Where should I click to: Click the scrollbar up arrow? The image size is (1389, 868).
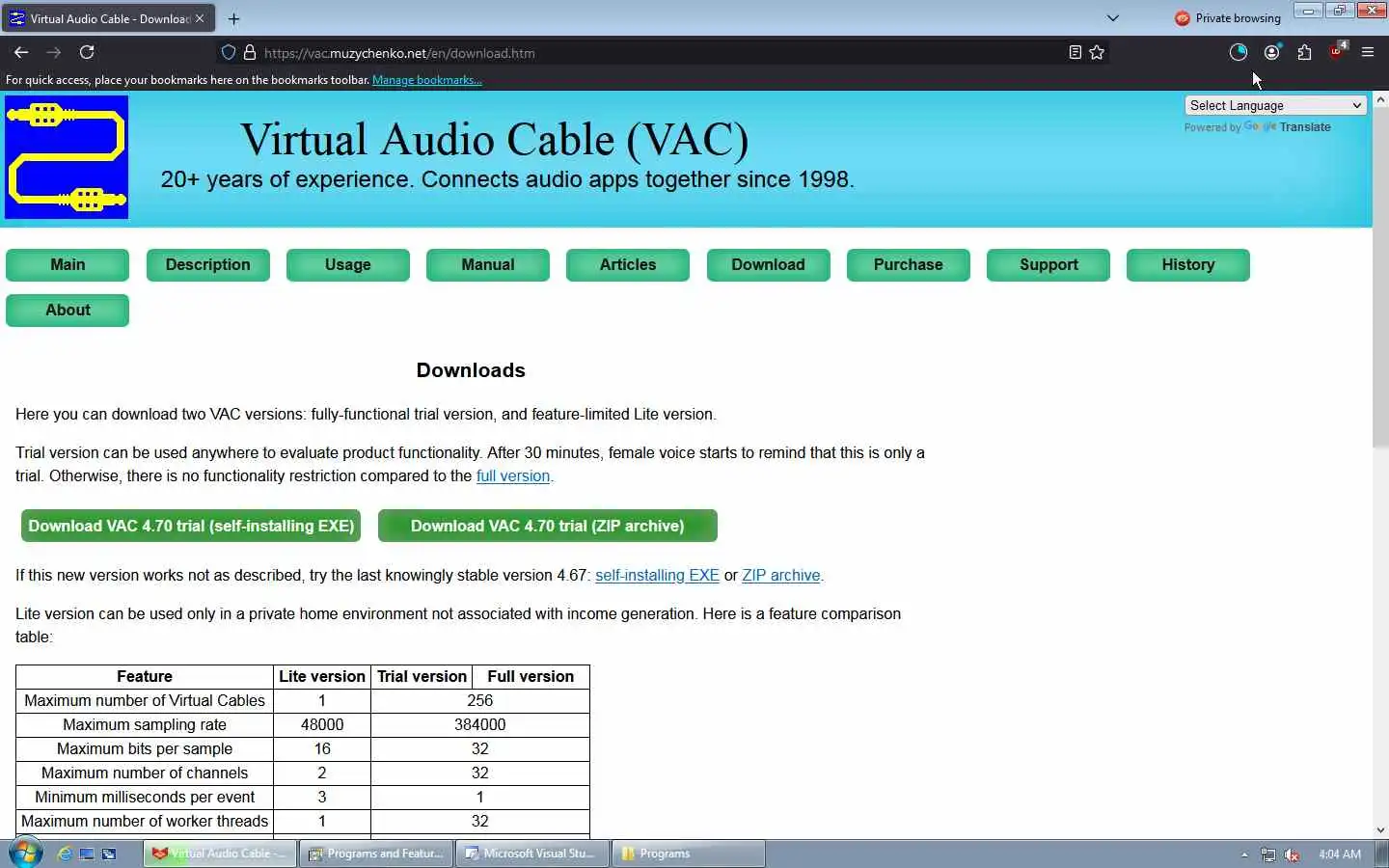click(x=1380, y=99)
